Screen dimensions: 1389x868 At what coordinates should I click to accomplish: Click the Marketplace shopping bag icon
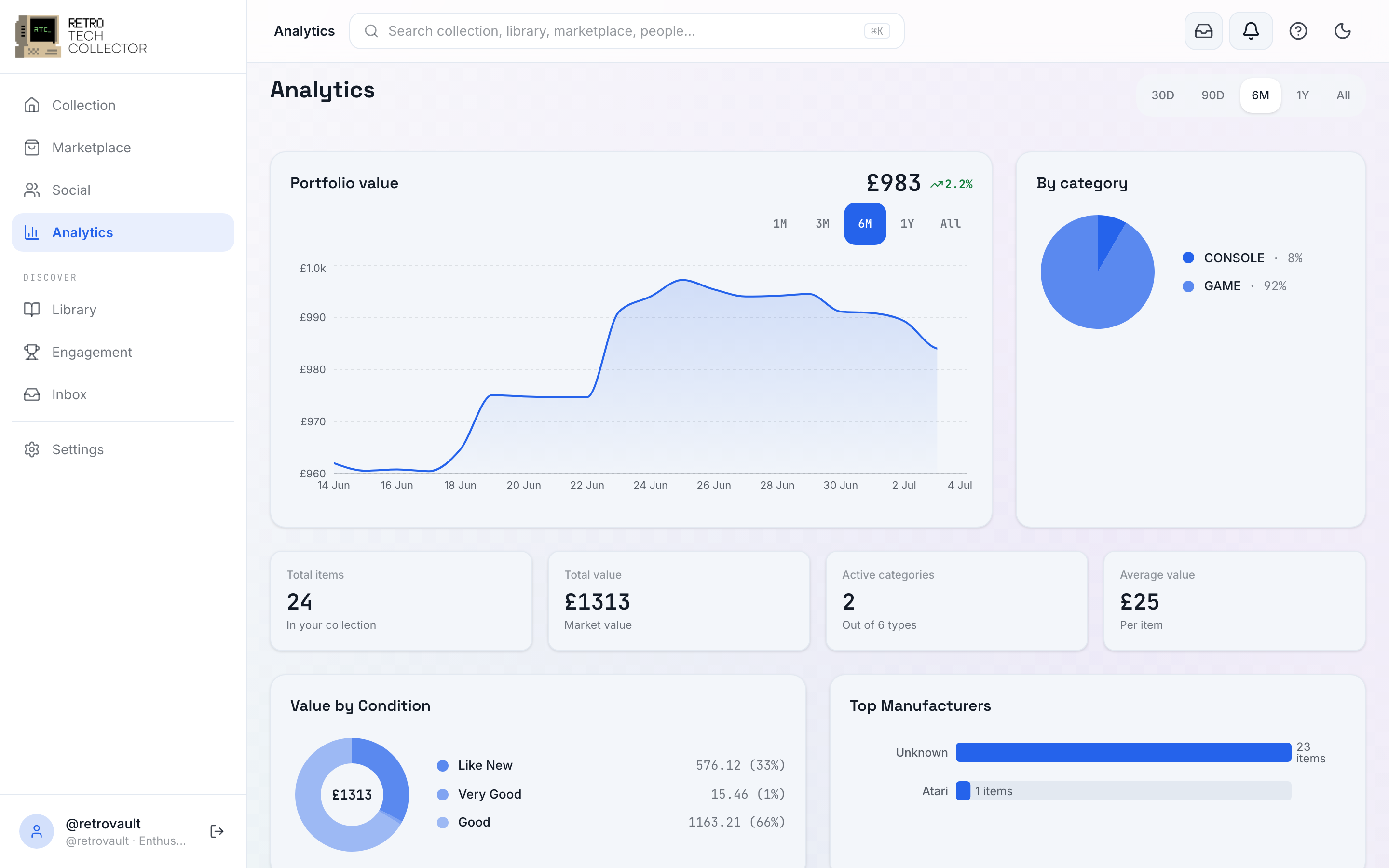point(32,148)
